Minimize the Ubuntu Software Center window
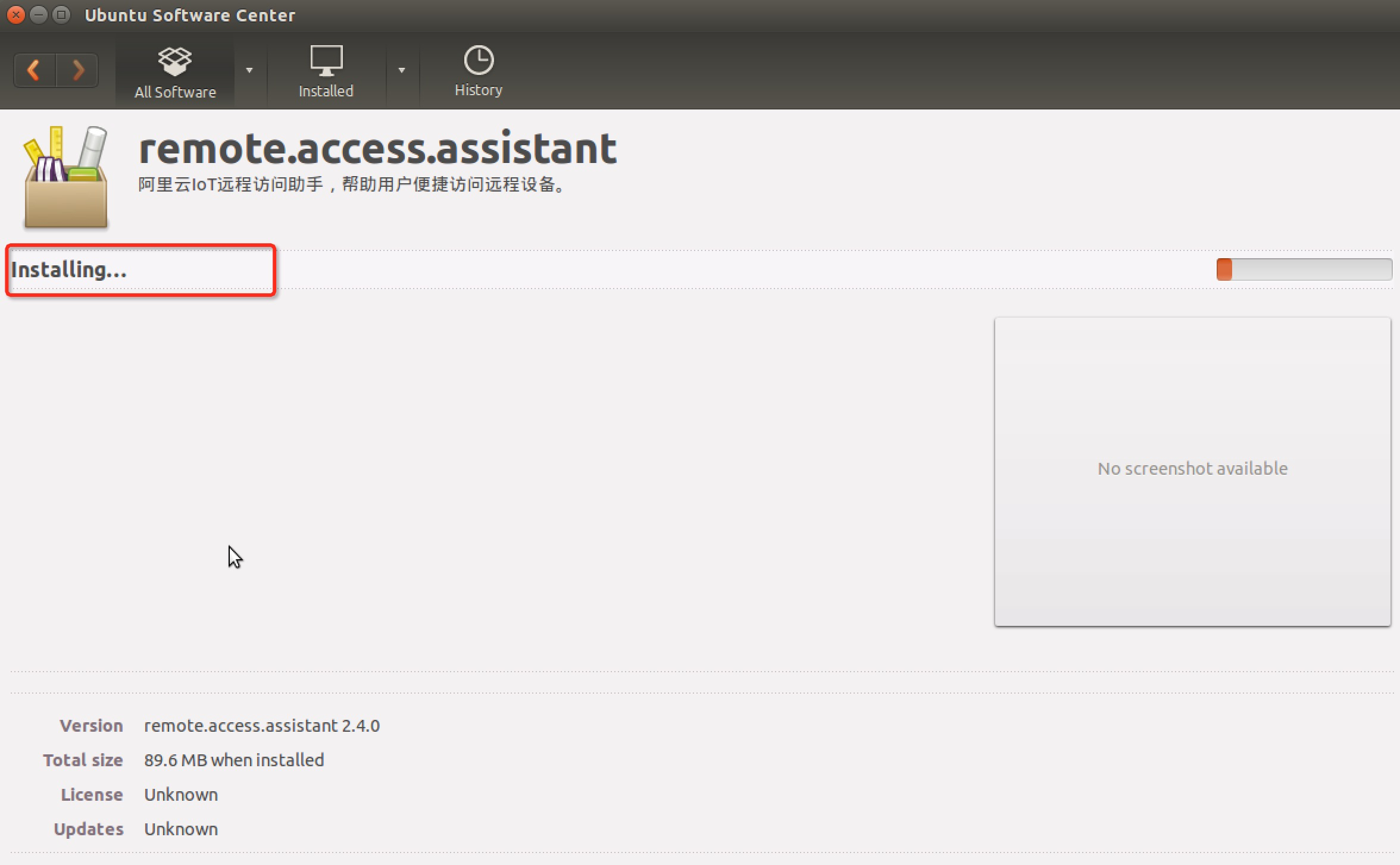 point(39,14)
